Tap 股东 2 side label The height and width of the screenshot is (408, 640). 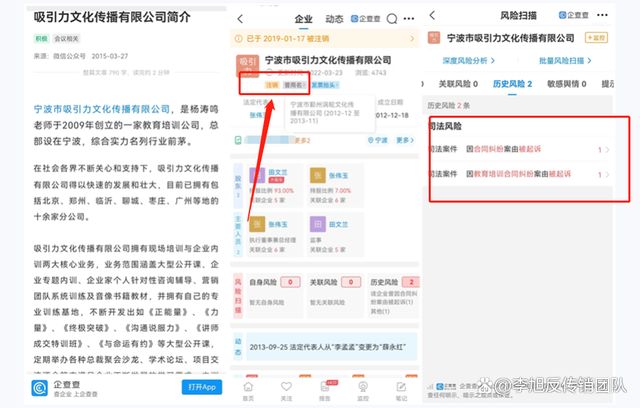[238, 186]
